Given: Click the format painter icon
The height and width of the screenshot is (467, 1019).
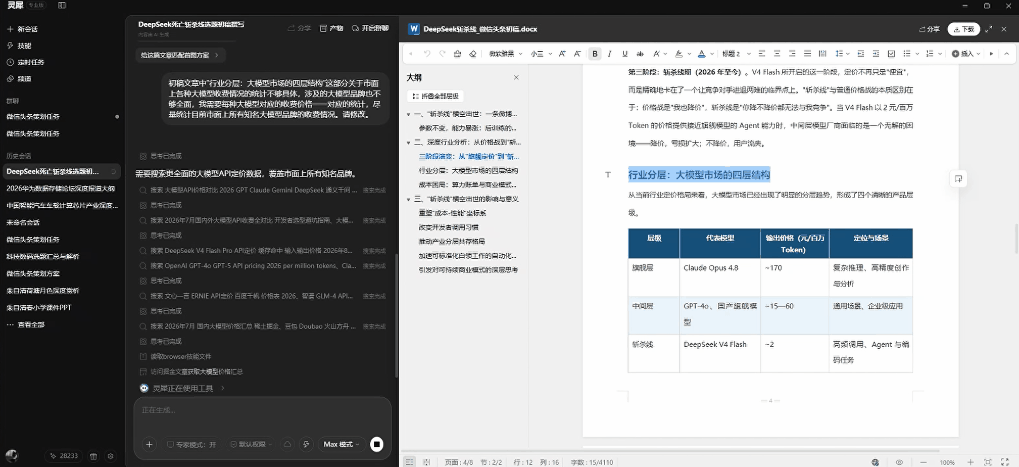Looking at the screenshot, I should pos(457,54).
